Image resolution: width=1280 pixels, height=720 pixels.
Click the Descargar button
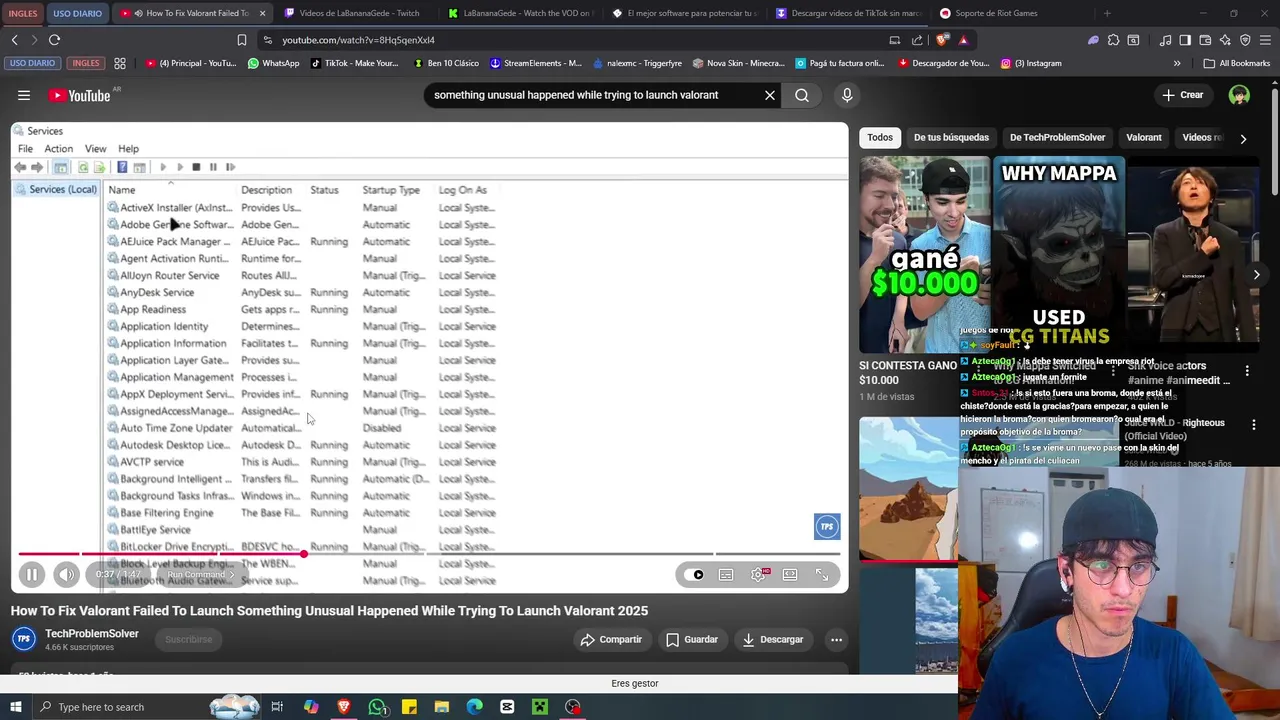coord(773,640)
